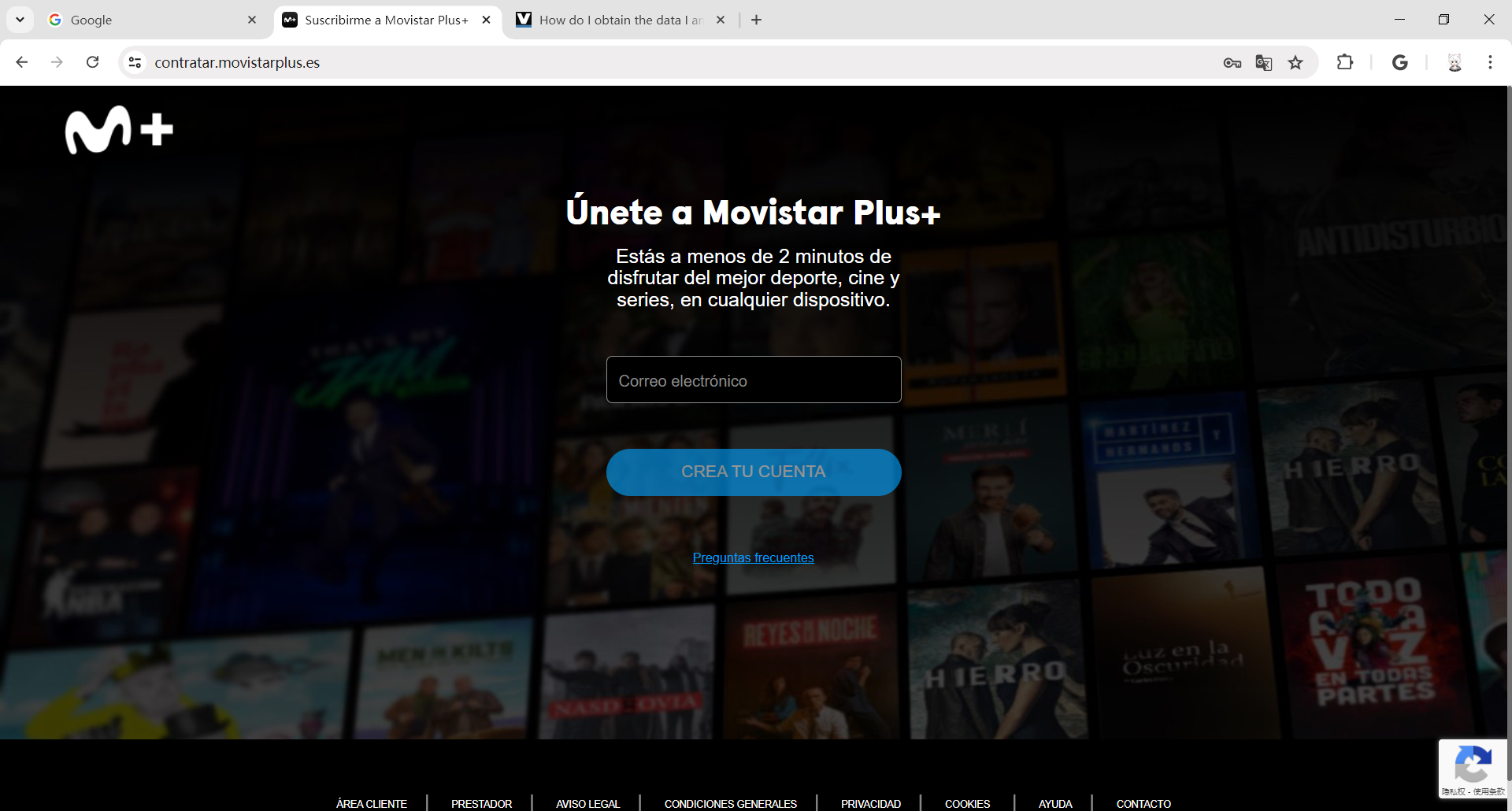Screen dimensions: 1512x811
Task: Go forward in browser history
Action: pyautogui.click(x=57, y=62)
